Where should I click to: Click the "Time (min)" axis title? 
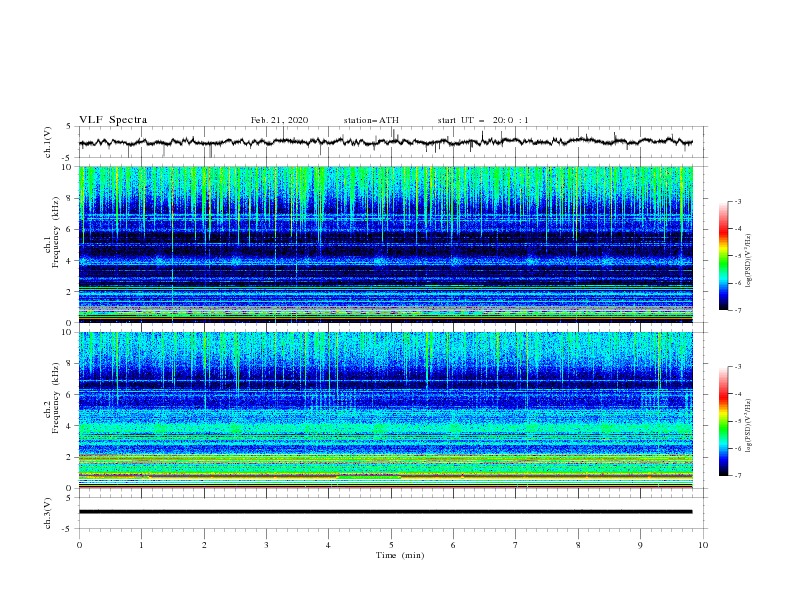400,555
